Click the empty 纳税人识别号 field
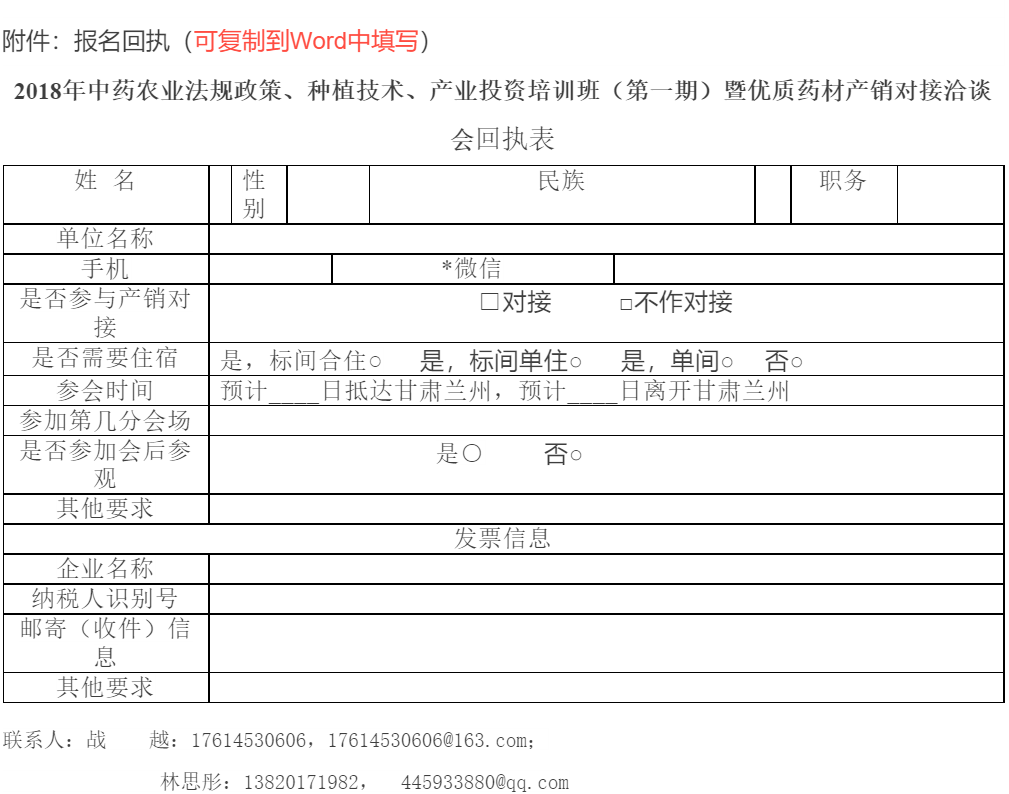The height and width of the screenshot is (794, 1009). click(x=605, y=599)
